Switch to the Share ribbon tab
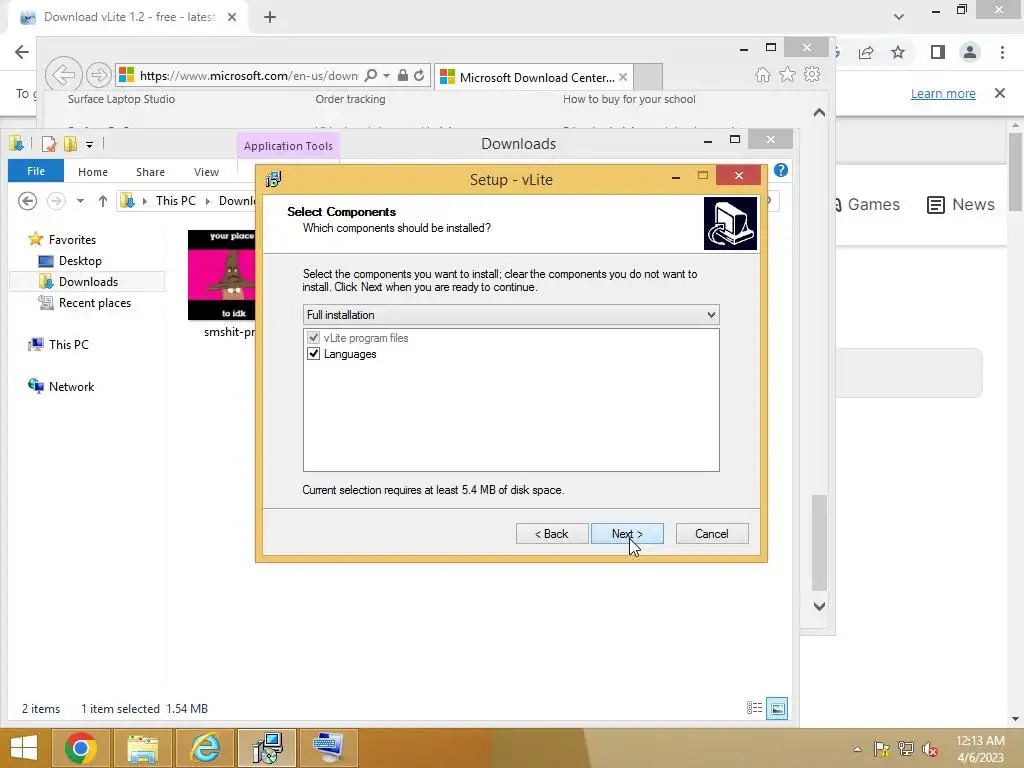 coord(150,172)
